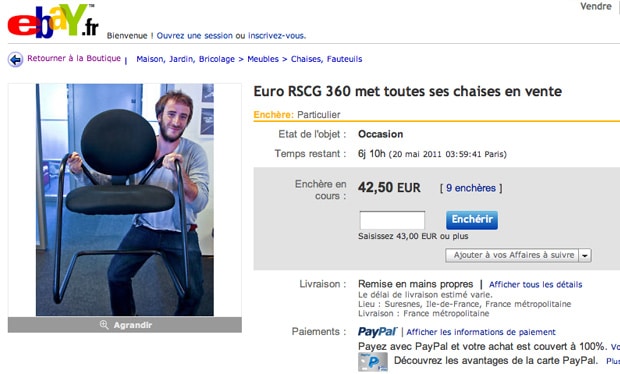Click the Enchérir button
The width and height of the screenshot is (620, 374).
[472, 220]
